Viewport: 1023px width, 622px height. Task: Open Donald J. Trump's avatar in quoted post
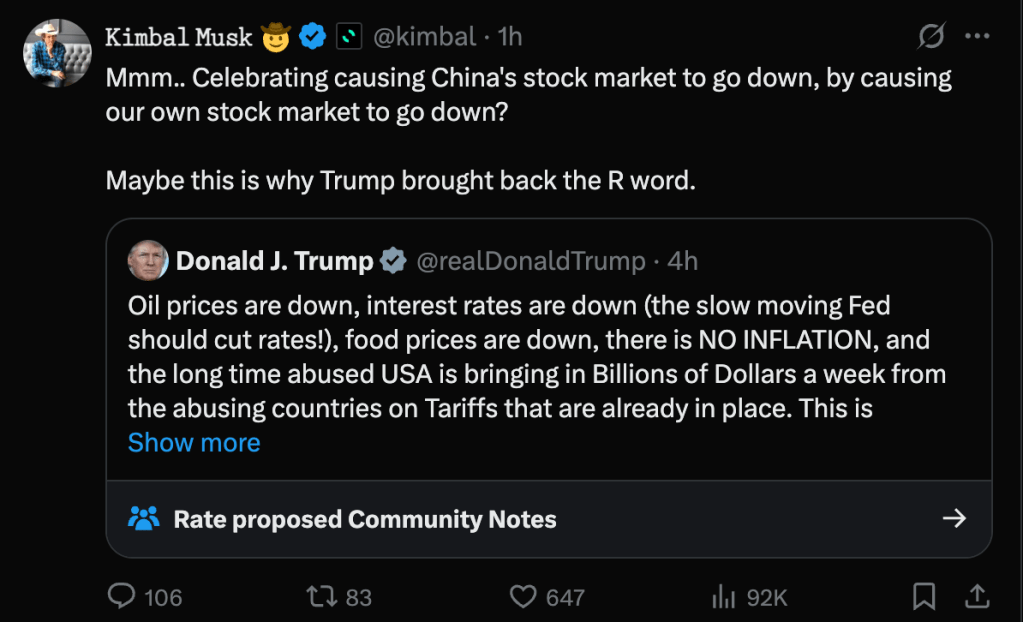[148, 262]
